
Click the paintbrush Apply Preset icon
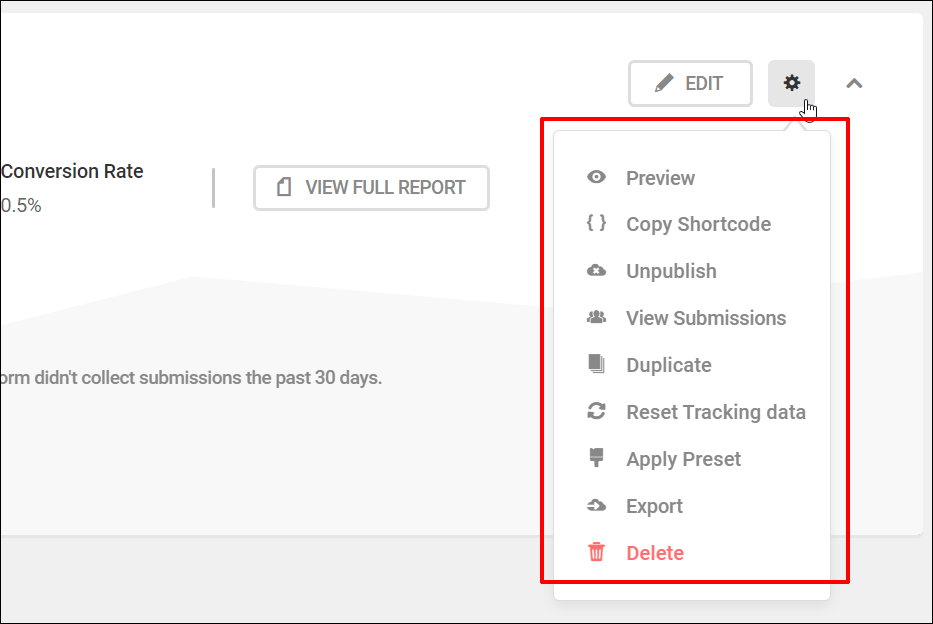596,457
